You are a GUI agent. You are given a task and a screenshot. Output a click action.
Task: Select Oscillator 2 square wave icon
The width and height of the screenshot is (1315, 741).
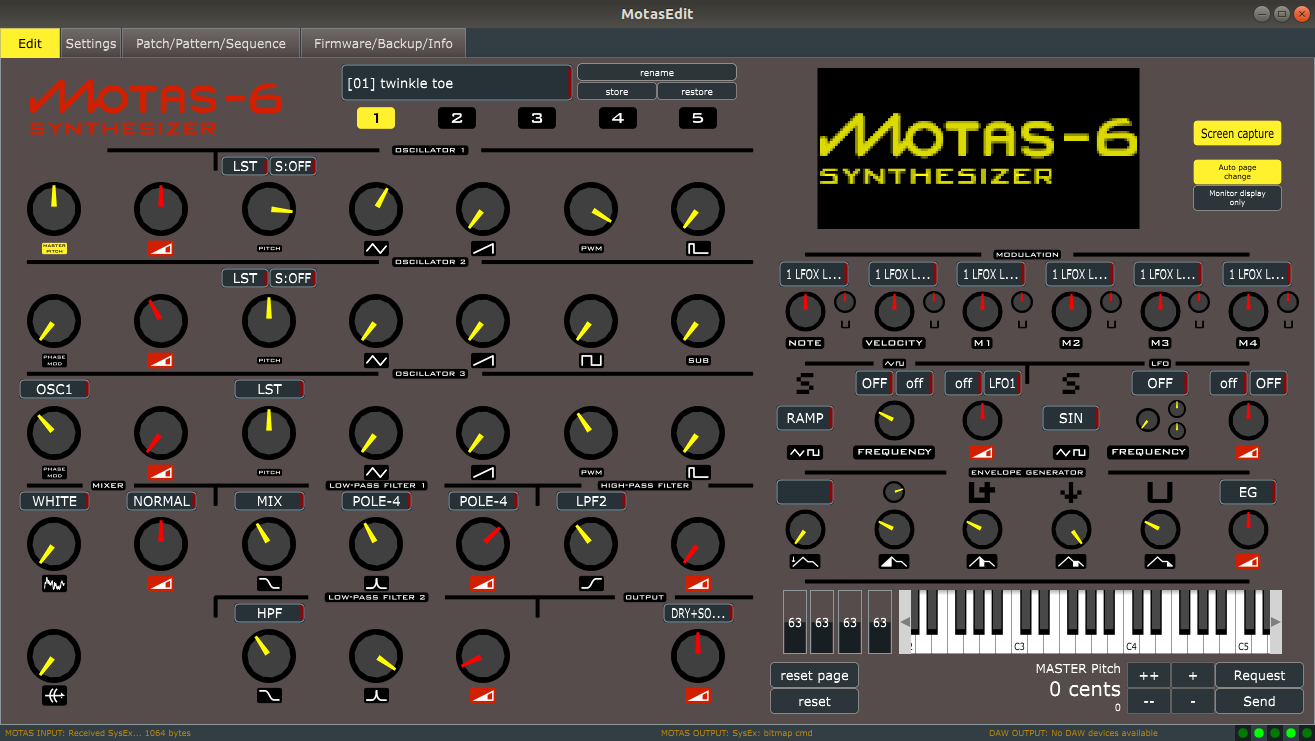[591, 360]
